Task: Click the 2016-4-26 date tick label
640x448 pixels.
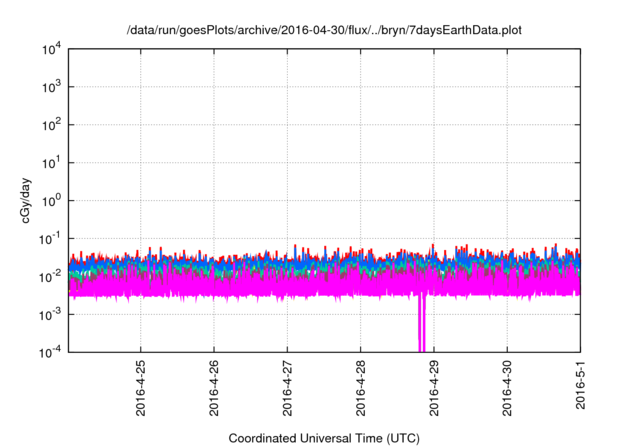Action: [x=214, y=388]
